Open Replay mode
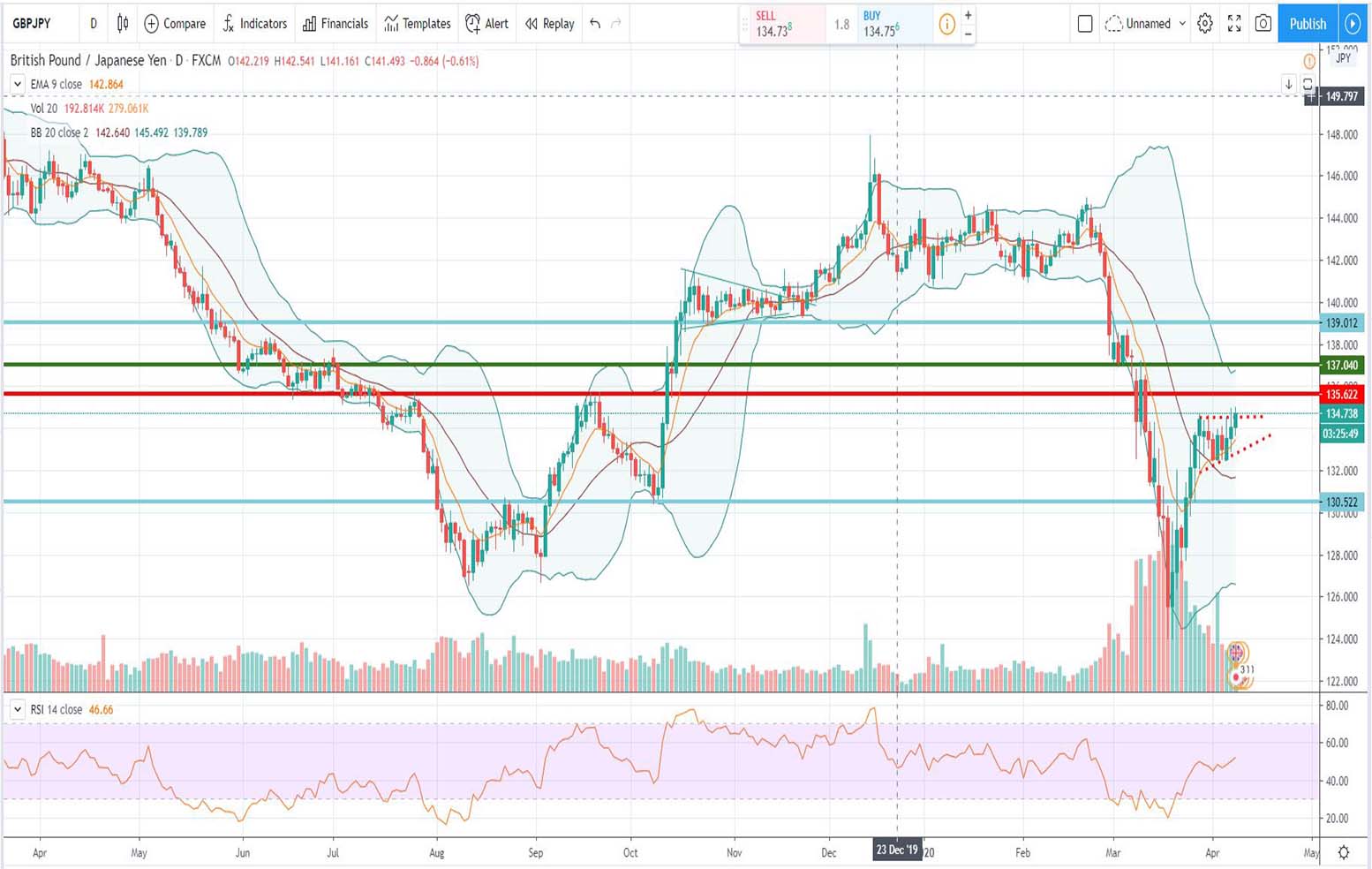Viewport: 1372px width, 869px height. coord(548,24)
